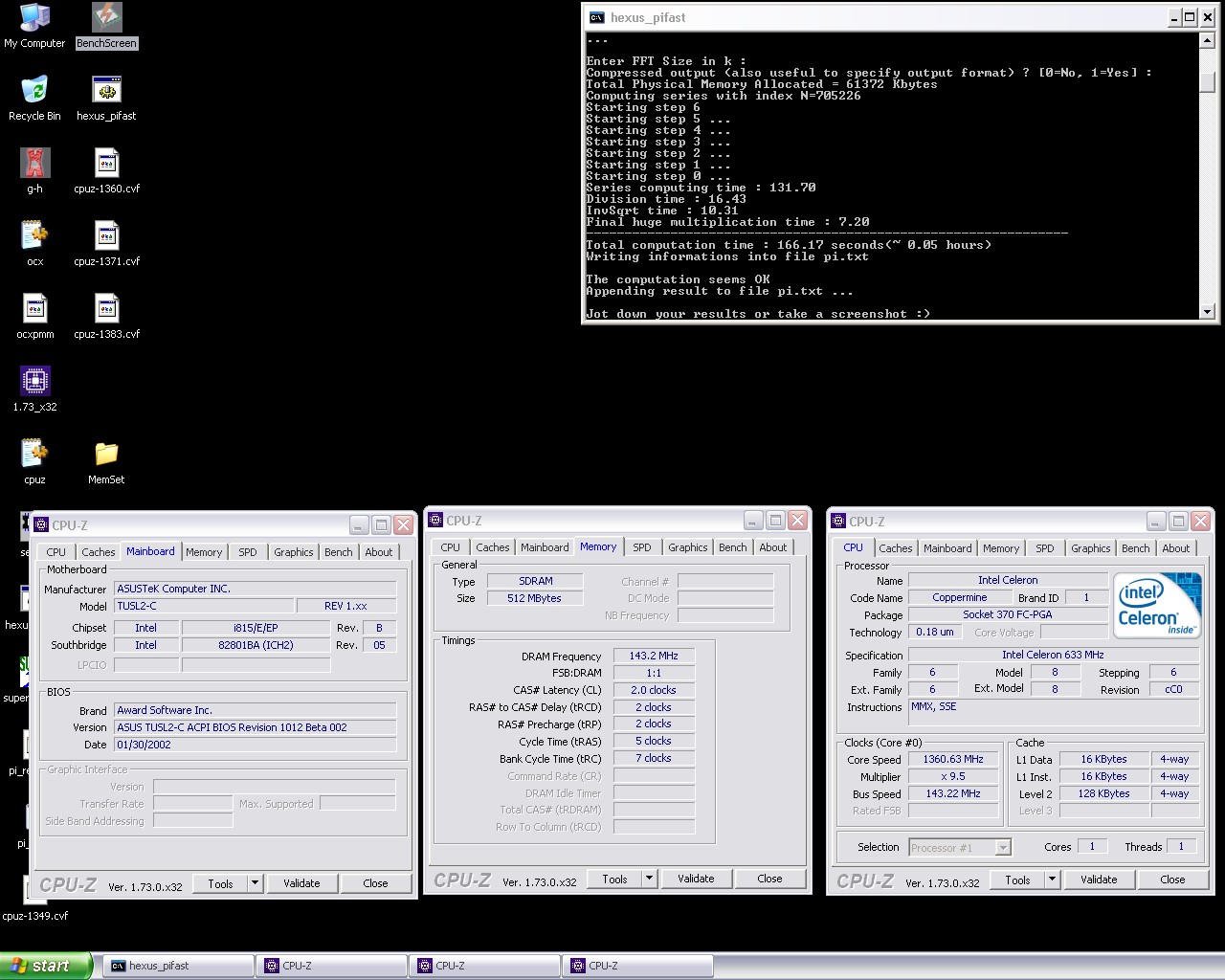Click Bus Speed value 143.22 MHz
1225x980 pixels.
click(953, 793)
